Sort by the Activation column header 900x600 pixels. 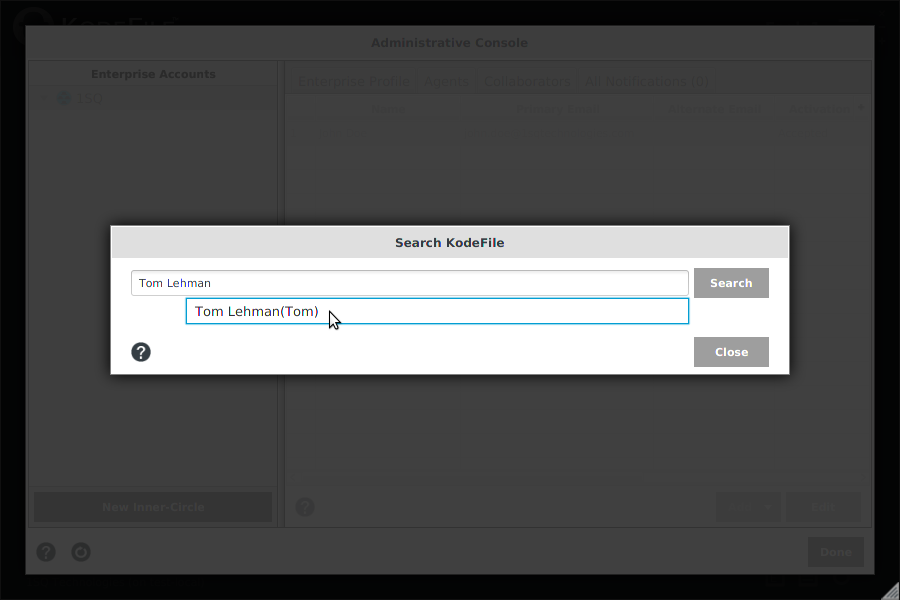tap(821, 109)
